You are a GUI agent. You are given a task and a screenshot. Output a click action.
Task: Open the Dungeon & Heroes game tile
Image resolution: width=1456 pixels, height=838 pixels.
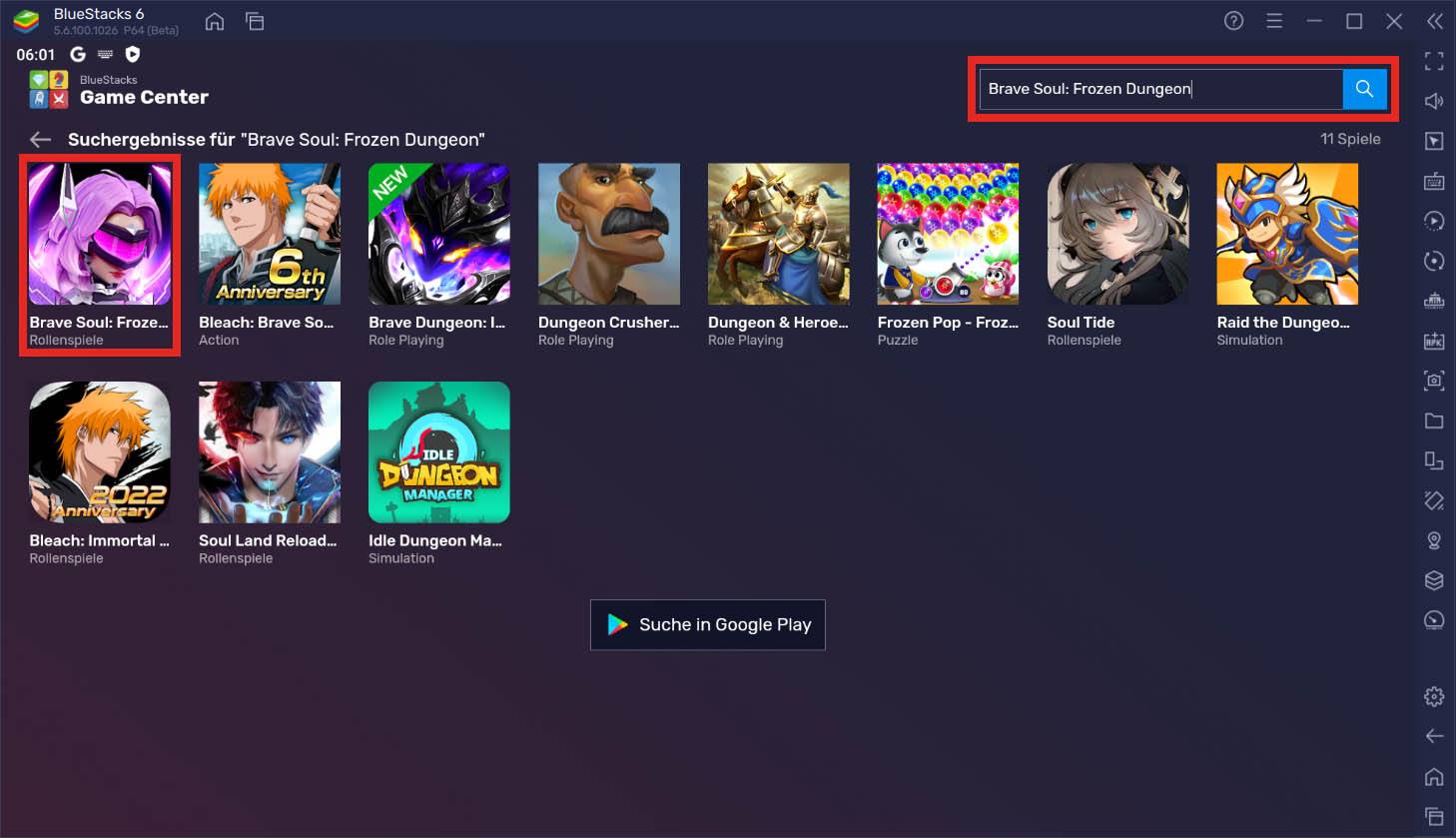779,234
